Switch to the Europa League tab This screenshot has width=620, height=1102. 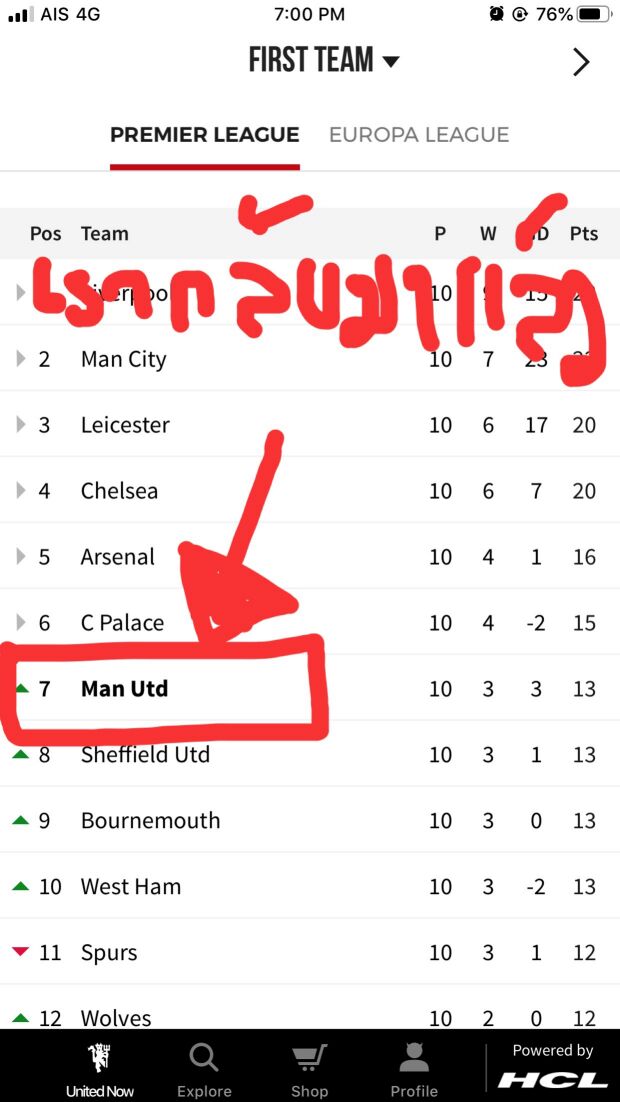pyautogui.click(x=419, y=135)
